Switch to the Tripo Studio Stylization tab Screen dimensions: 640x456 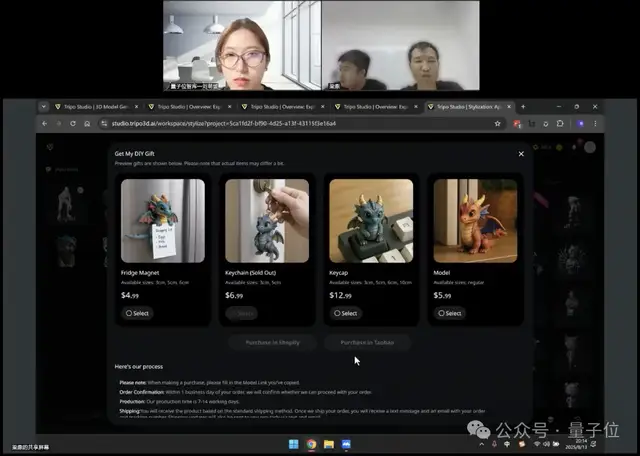[x=468, y=106]
